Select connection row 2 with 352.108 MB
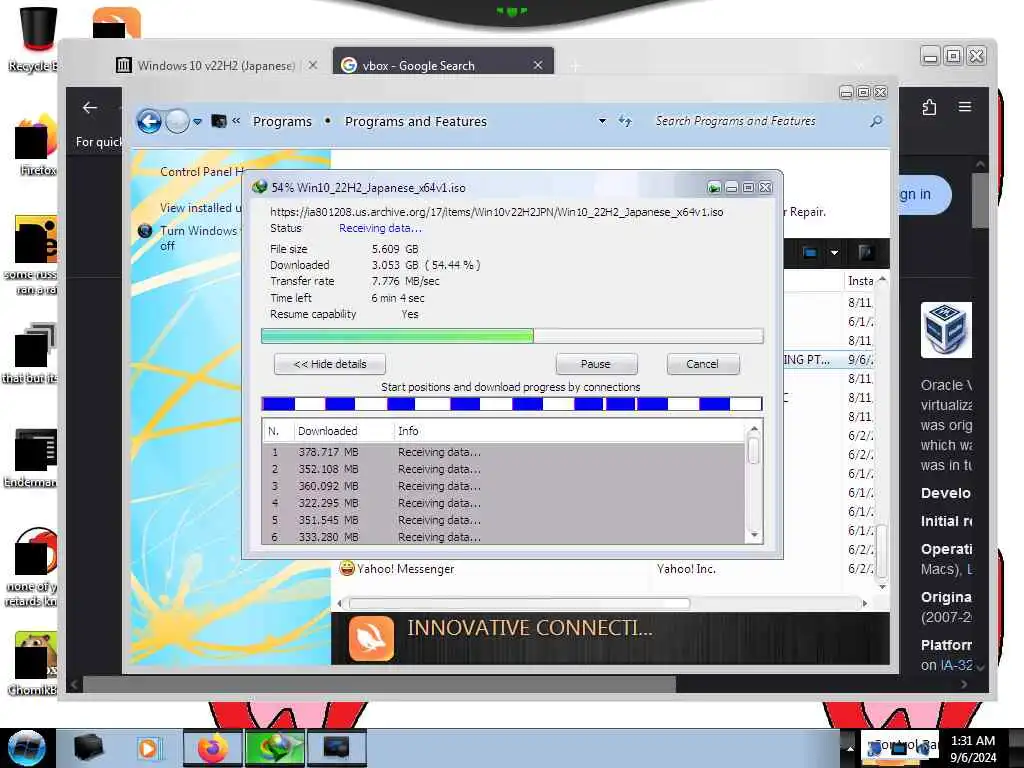 (x=504, y=469)
